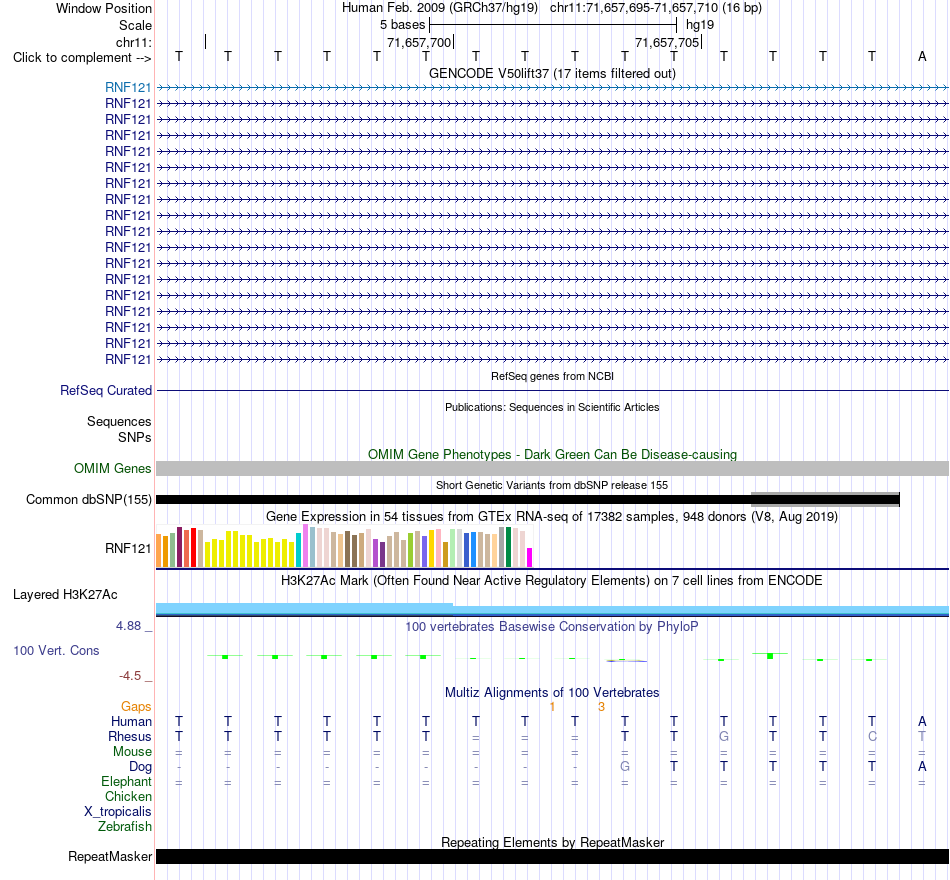Open the GENCODE V50lift37 track title
Image resolution: width=950 pixels, height=880 pixels.
click(x=552, y=73)
